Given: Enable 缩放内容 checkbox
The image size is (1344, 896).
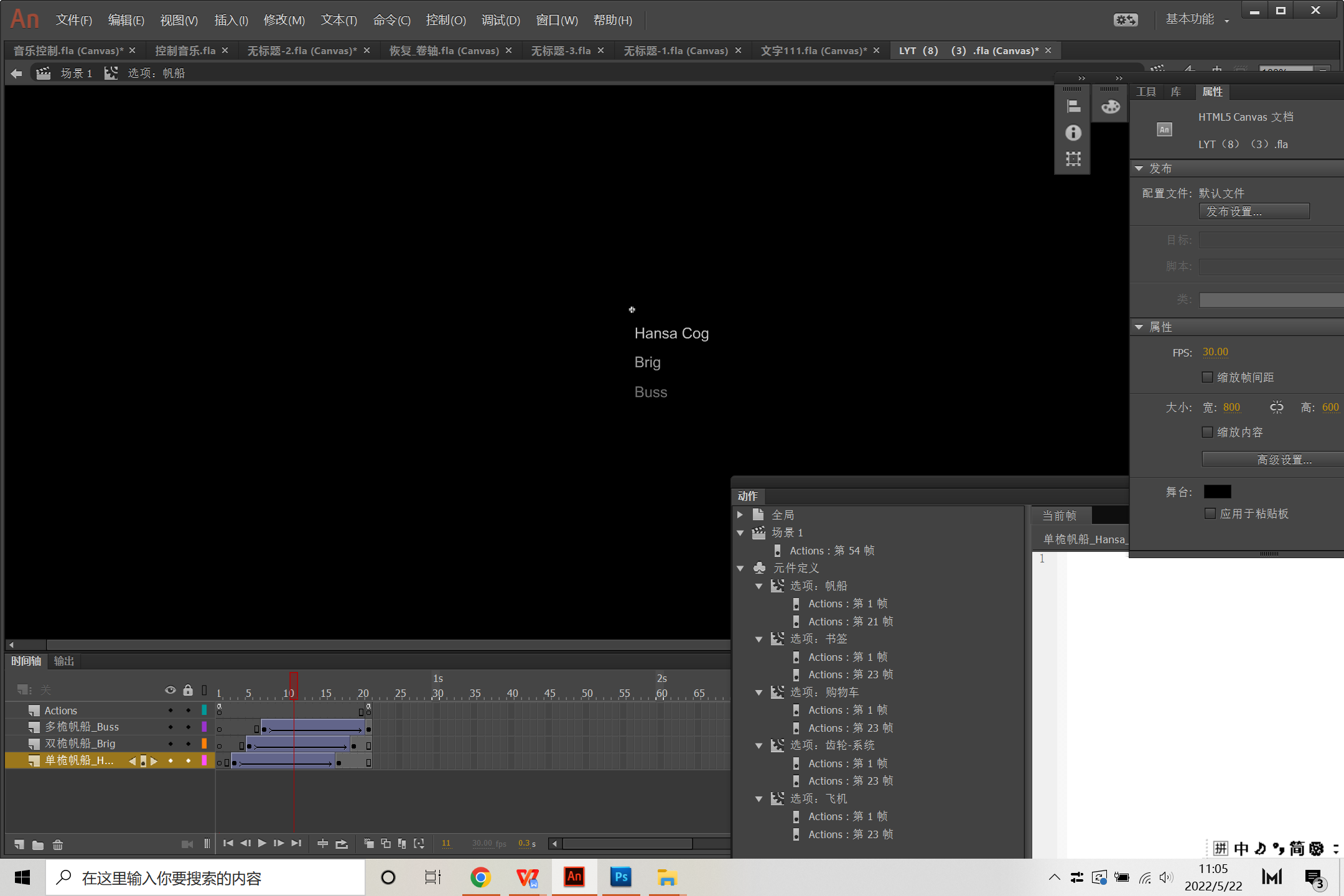Looking at the screenshot, I should [x=1207, y=432].
